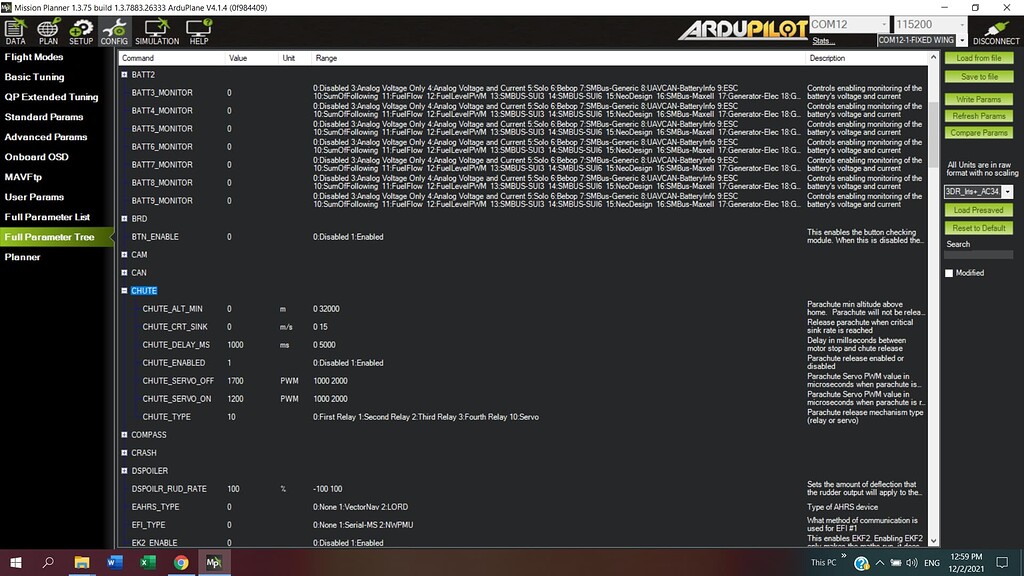Open Google Chrome from the taskbar

coord(181,562)
